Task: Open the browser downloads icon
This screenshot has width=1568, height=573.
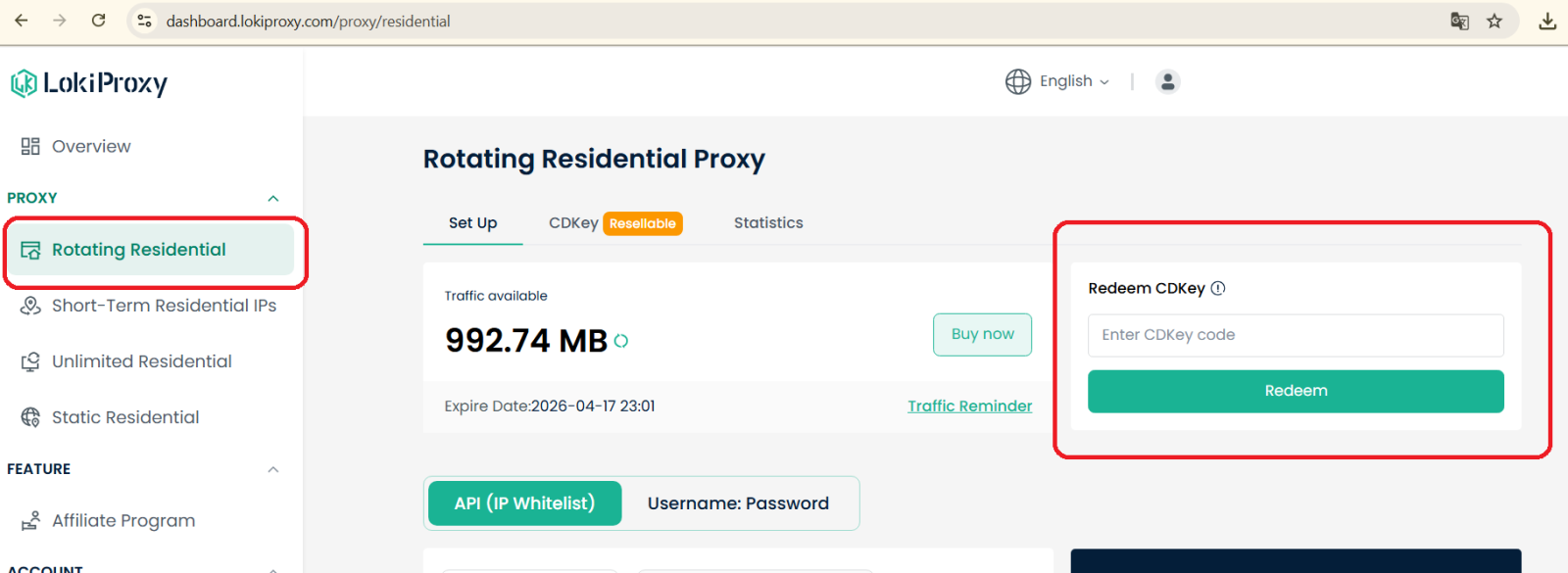Action: 1547,21
